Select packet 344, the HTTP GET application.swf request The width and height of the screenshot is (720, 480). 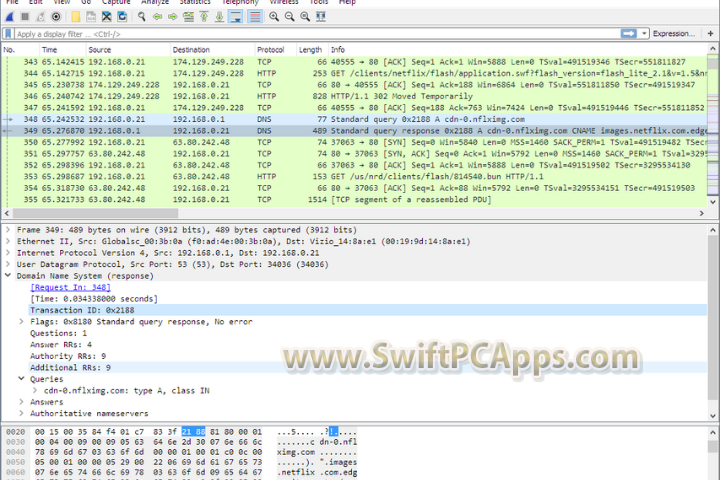tap(354, 73)
